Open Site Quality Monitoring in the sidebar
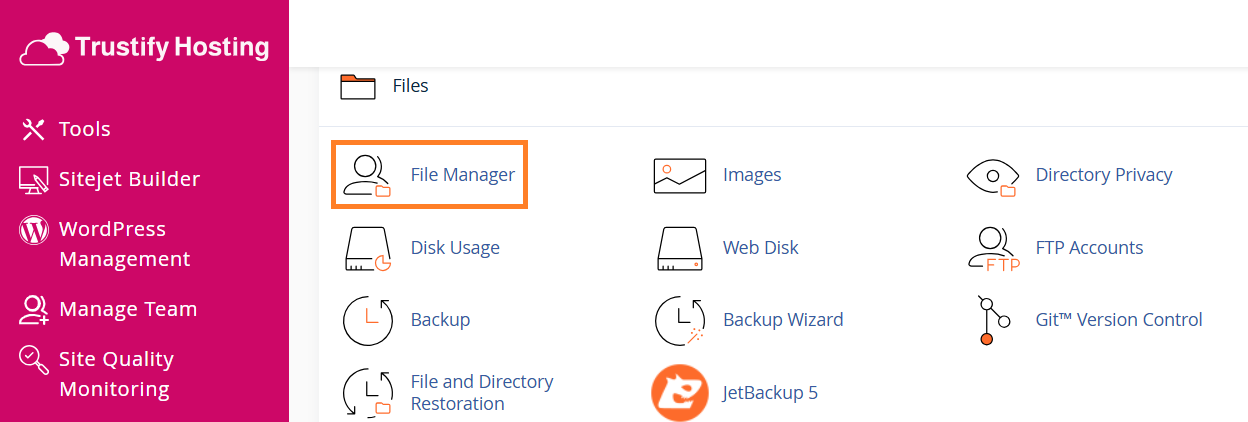1248x422 pixels. (x=116, y=374)
